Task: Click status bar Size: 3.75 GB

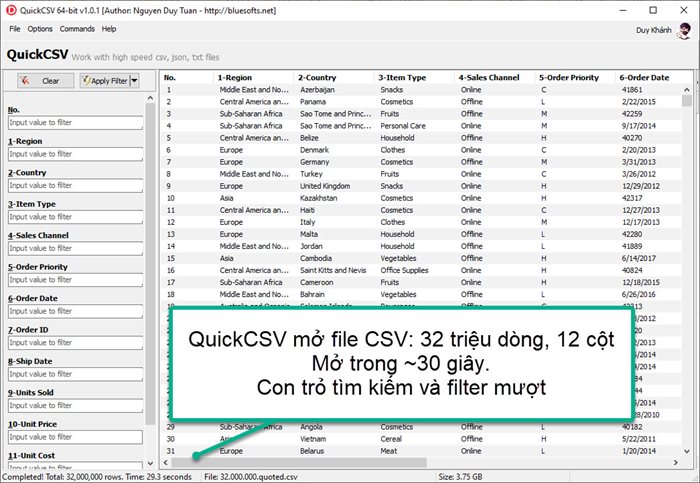Action: tap(460, 477)
